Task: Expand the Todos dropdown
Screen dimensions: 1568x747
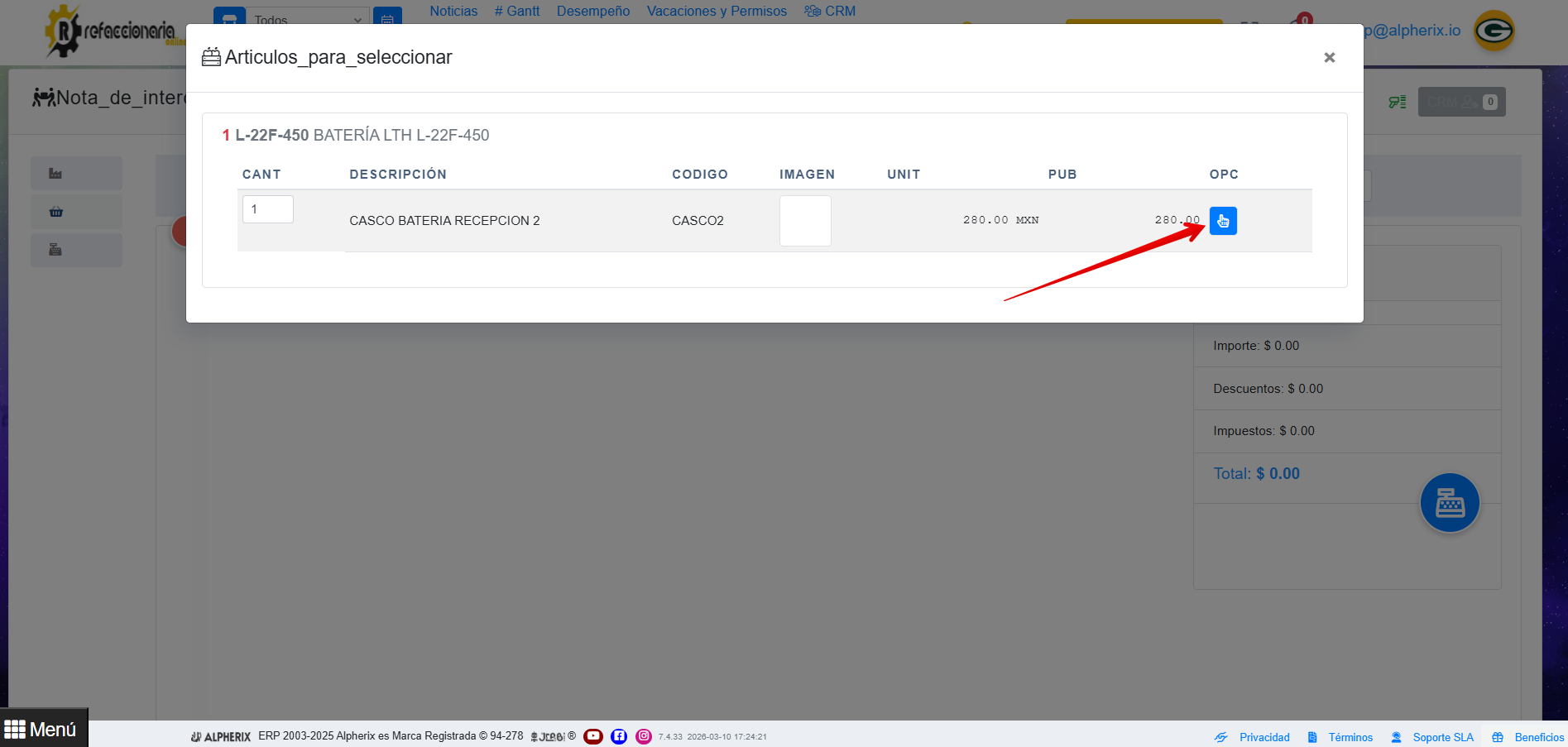Action: pos(308,18)
